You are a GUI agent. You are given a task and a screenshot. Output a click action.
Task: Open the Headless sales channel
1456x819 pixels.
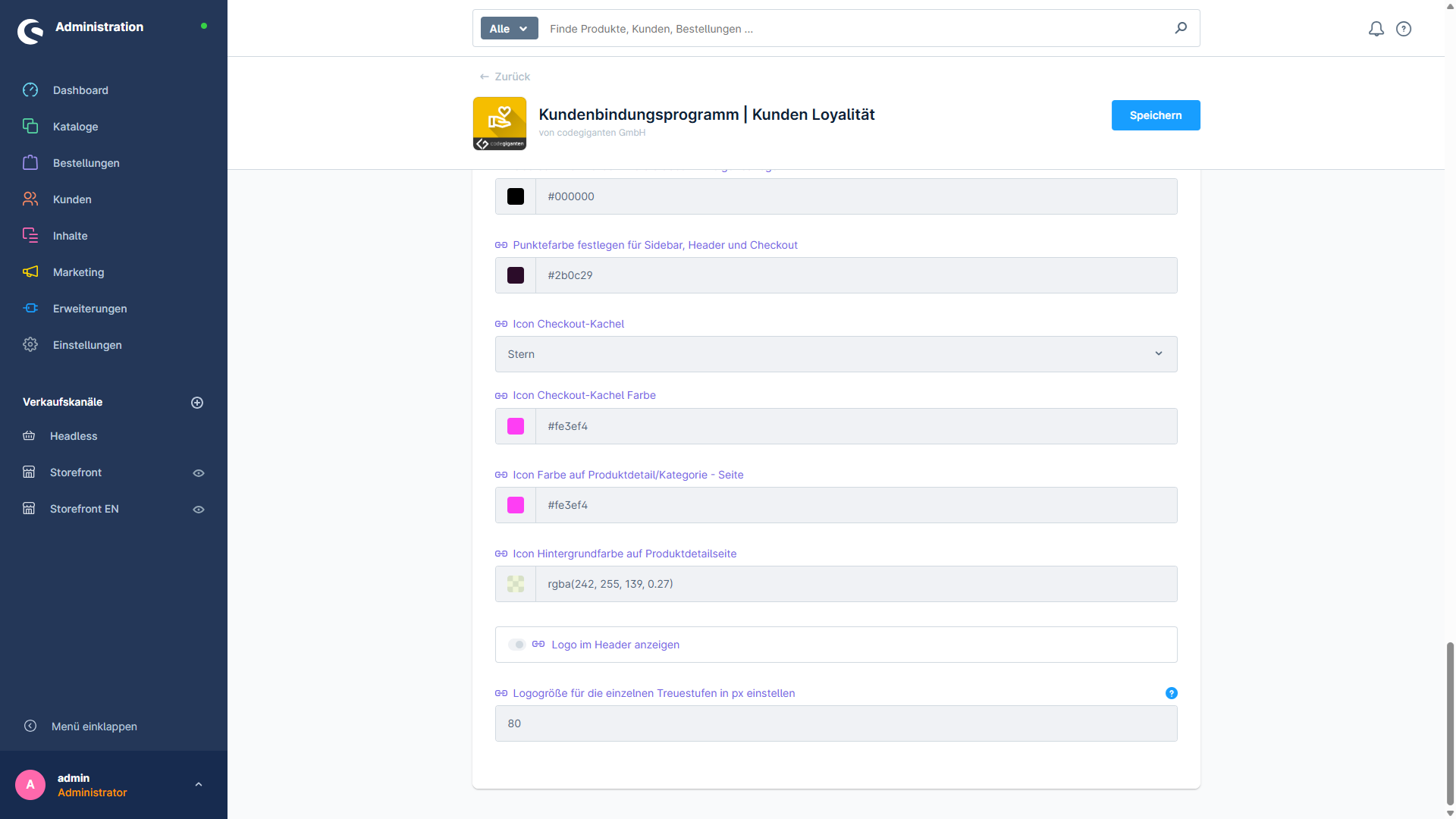tap(74, 436)
